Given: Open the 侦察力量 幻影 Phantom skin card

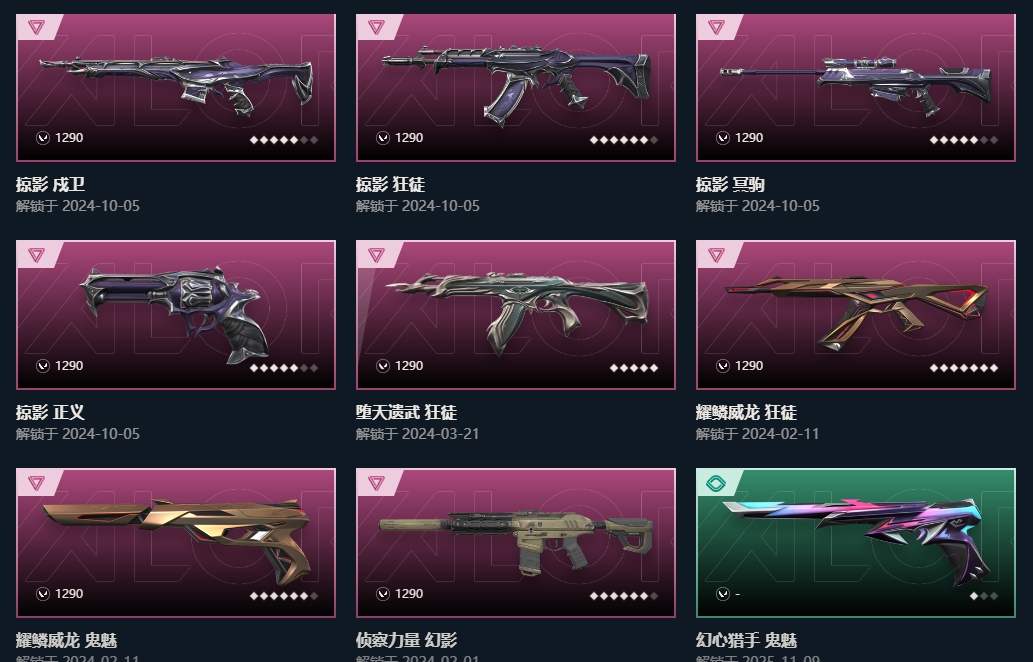Looking at the screenshot, I should [x=516, y=543].
